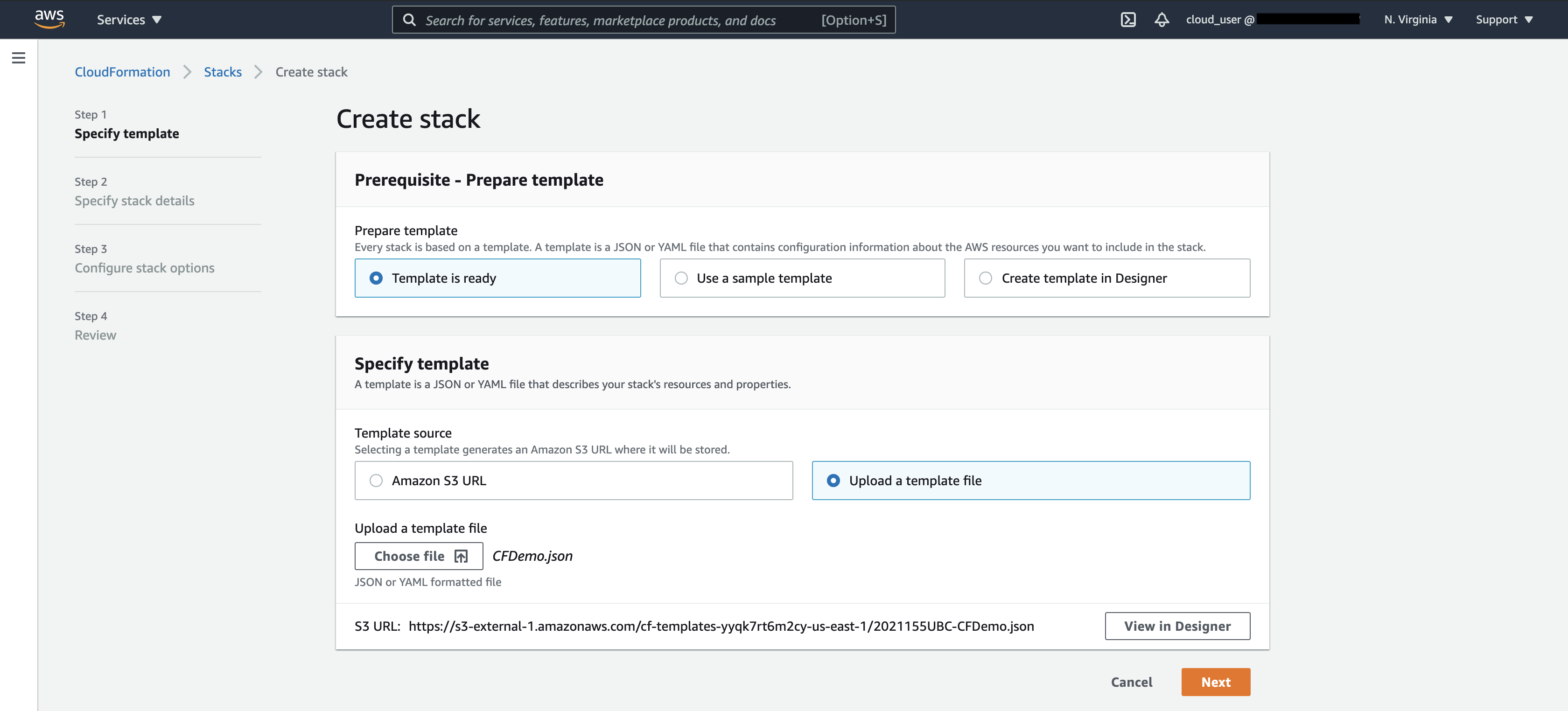Click the search magnifier icon
1568x711 pixels.
(x=410, y=20)
